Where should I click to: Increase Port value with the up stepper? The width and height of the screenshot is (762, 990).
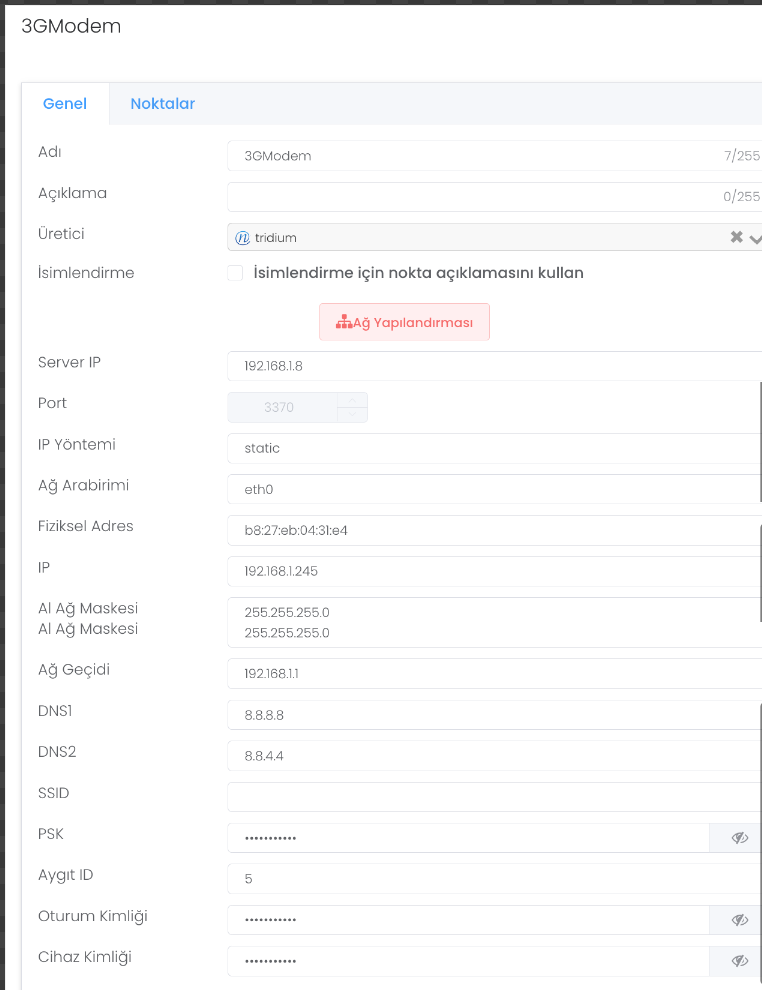(351, 400)
